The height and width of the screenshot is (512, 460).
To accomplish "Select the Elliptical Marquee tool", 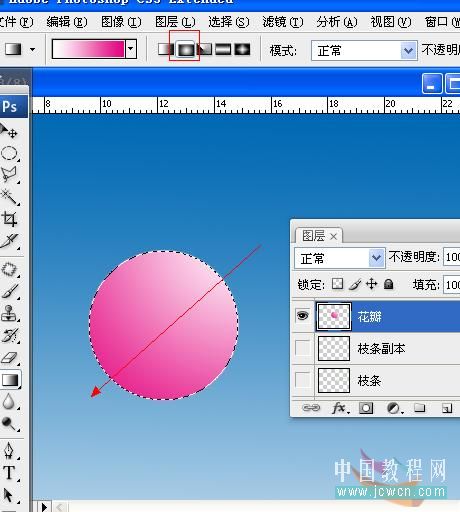I will point(9,154).
